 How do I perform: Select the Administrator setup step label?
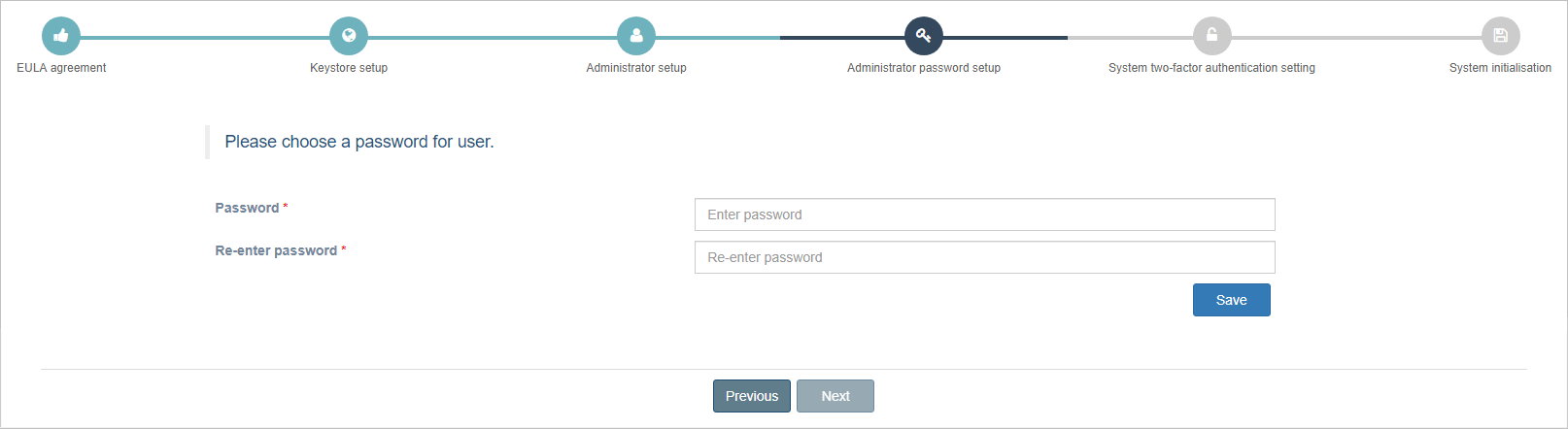coord(636,68)
